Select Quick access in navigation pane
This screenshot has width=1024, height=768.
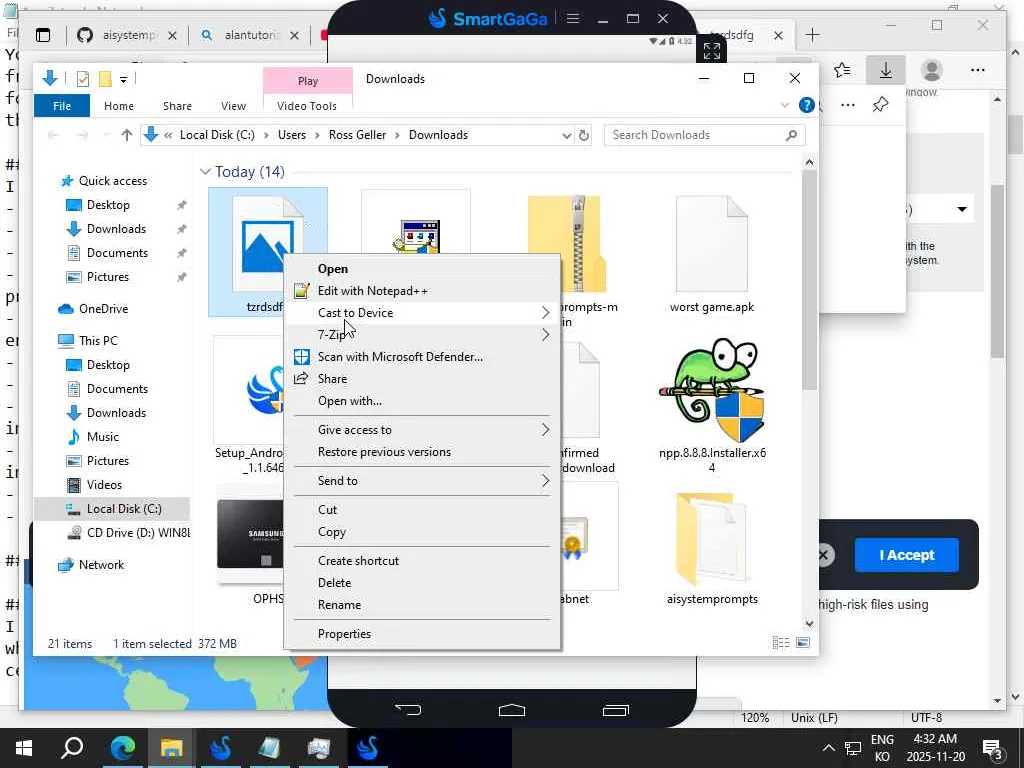pyautogui.click(x=112, y=181)
